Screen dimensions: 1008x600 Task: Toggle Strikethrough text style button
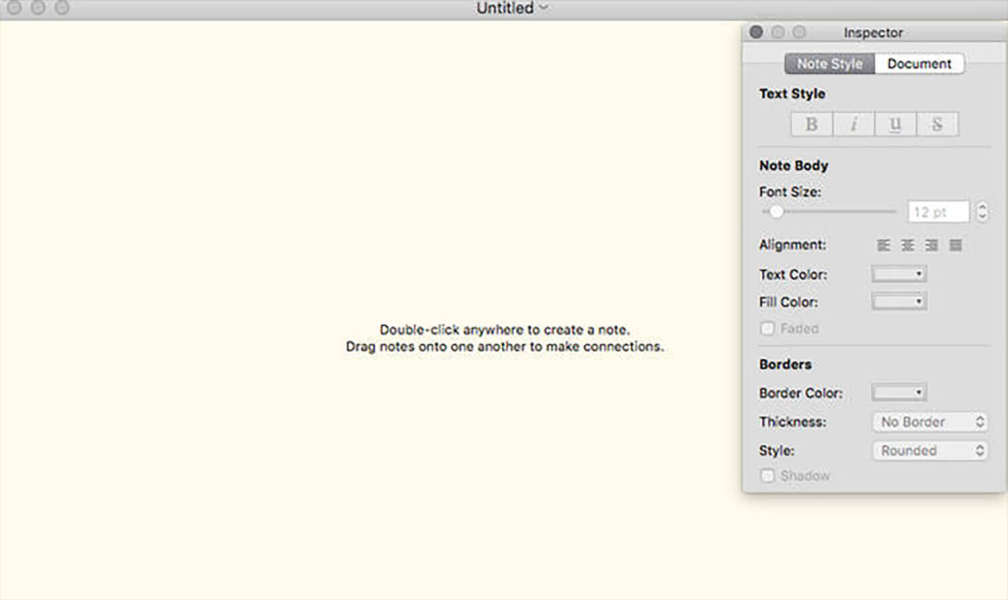click(937, 124)
